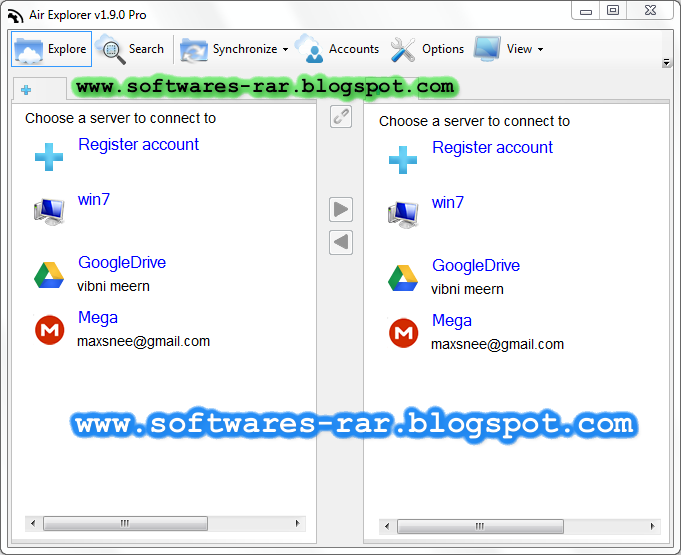
Task: Click the left pane win7 computer icon
Action: pos(49,211)
